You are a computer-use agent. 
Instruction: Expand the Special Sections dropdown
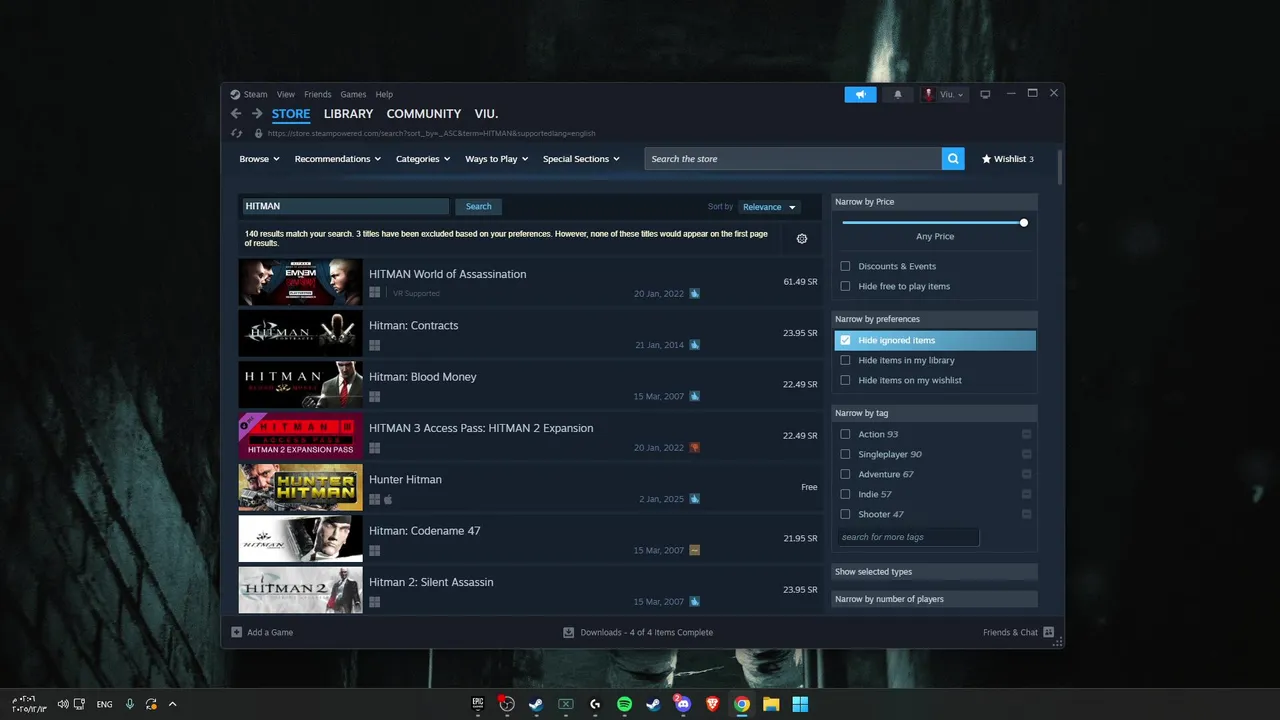581,159
